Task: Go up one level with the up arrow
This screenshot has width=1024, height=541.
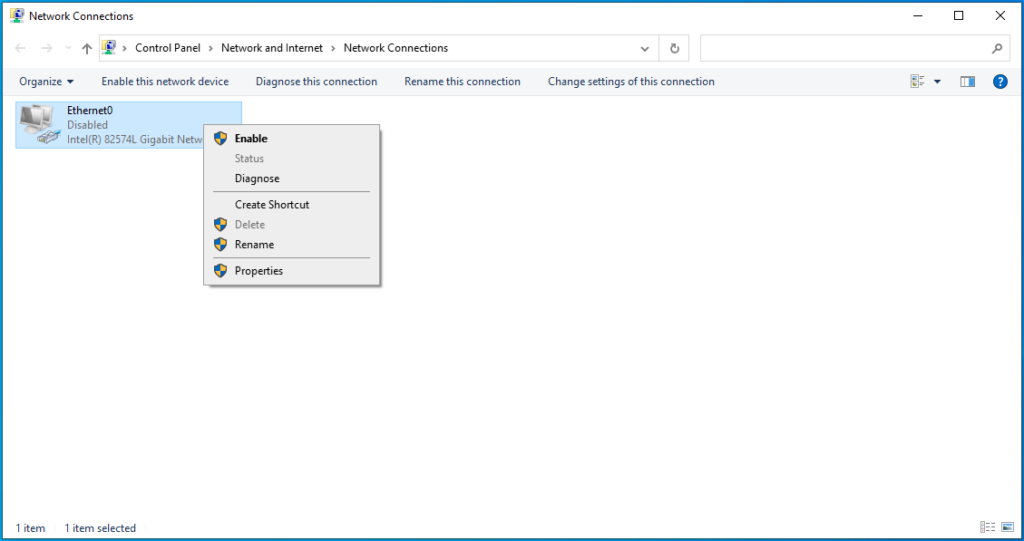Action: [x=87, y=48]
